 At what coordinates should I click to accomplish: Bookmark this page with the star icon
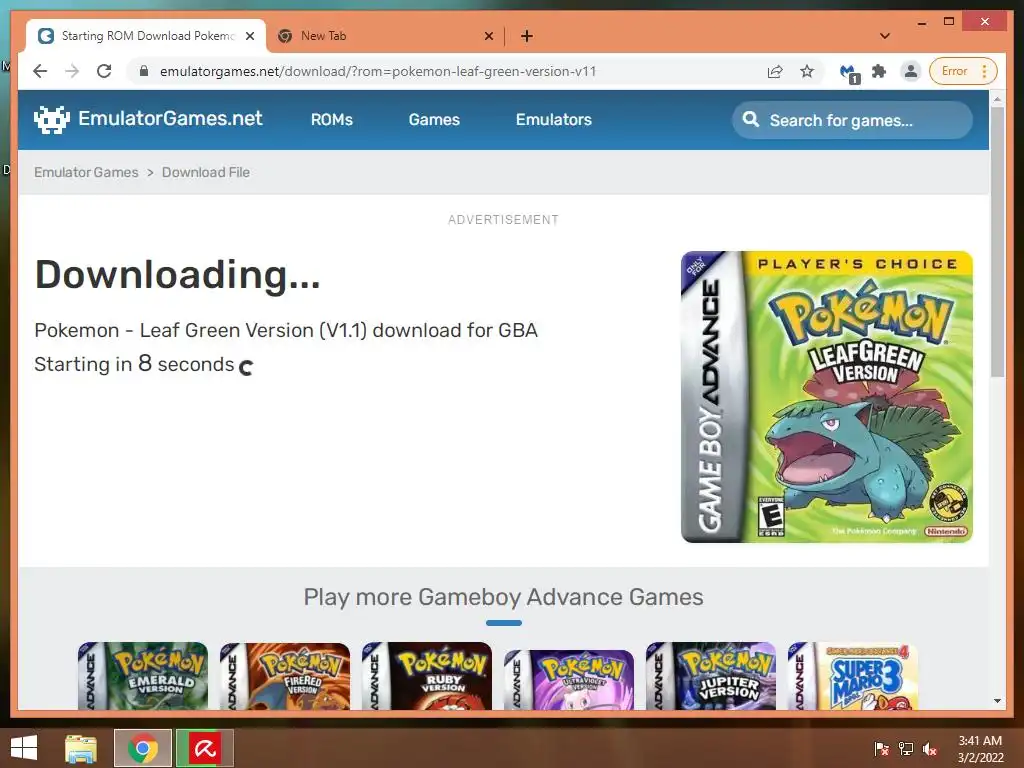807,71
